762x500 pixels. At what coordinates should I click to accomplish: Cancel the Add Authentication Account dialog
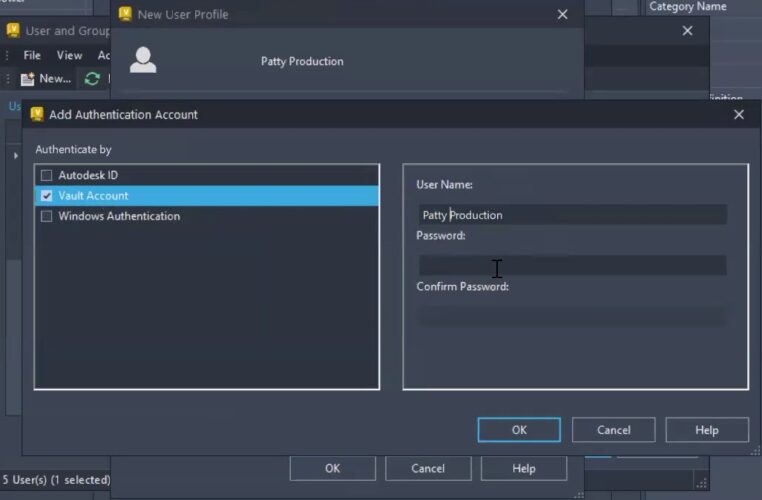[613, 430]
